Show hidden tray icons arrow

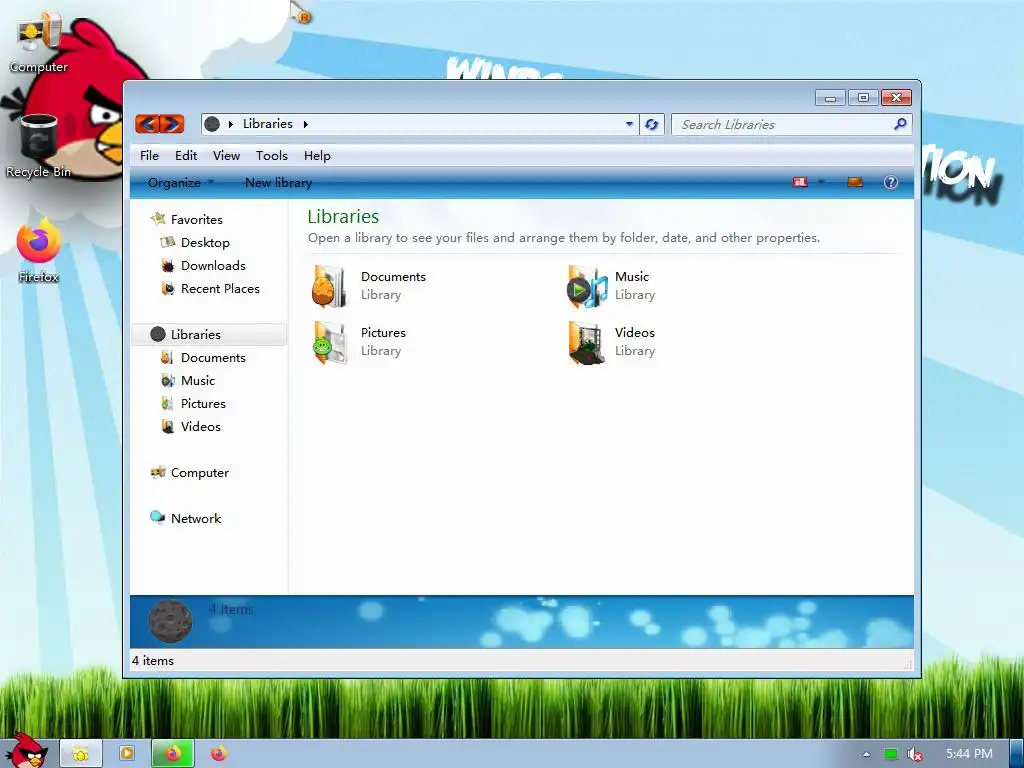pos(866,754)
